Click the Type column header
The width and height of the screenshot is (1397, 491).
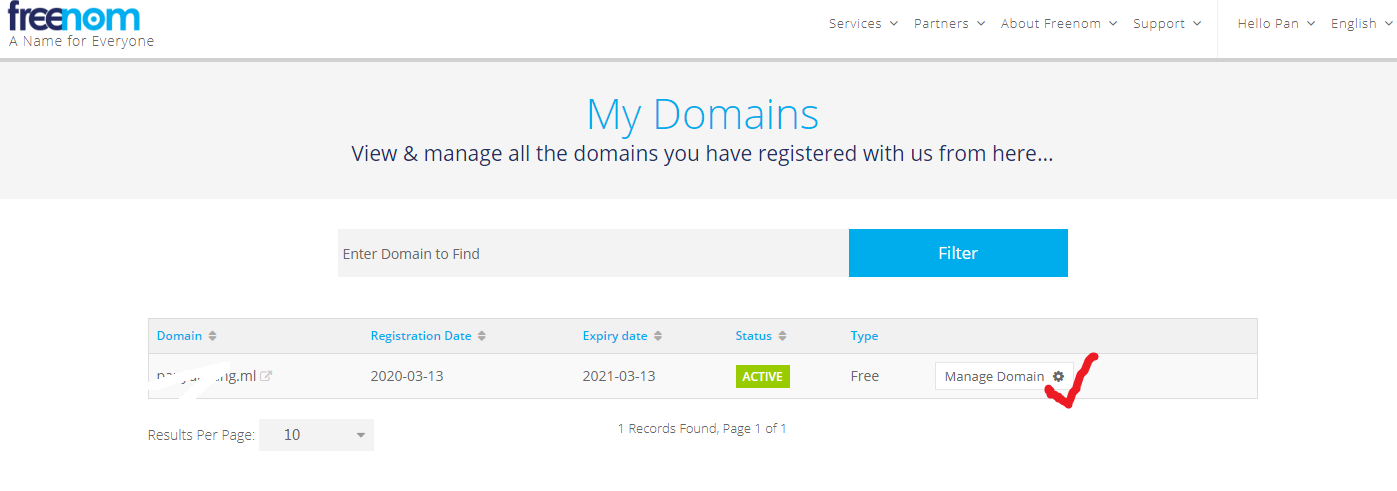pos(864,336)
